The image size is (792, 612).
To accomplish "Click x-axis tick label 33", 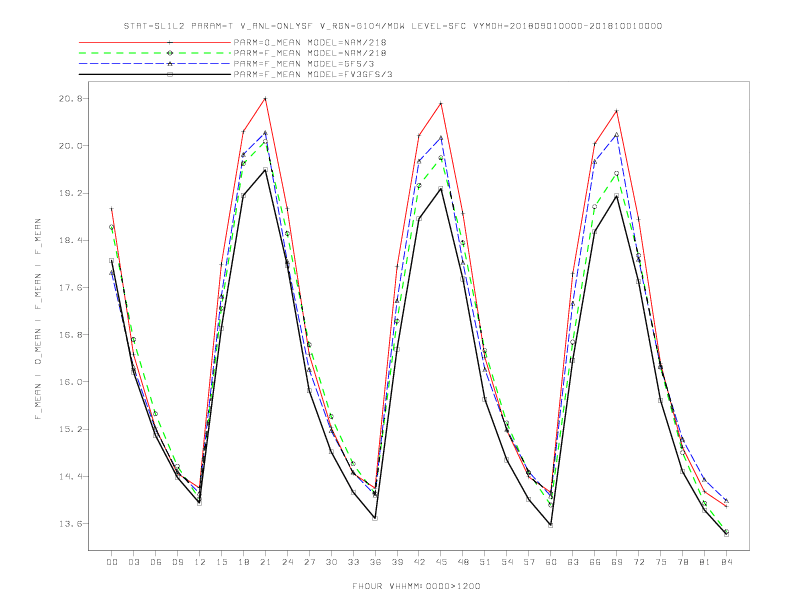I will pos(353,562).
